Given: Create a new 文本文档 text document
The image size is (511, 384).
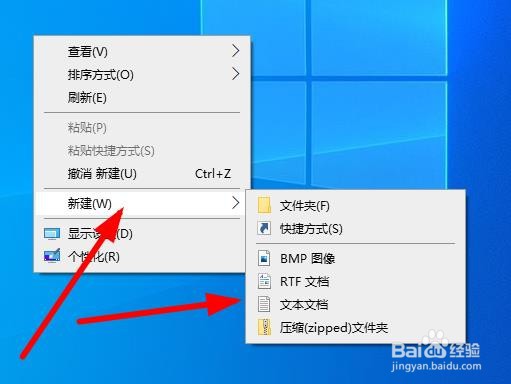Looking at the screenshot, I should pos(355,305).
